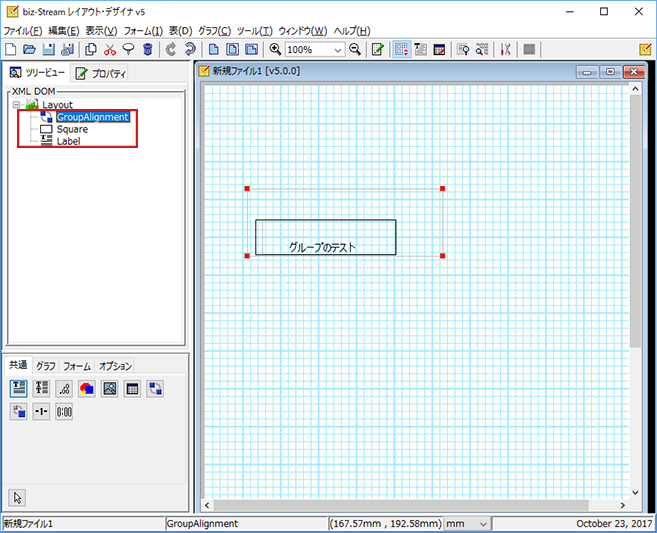Cut the selection with the scissors icon

110,49
